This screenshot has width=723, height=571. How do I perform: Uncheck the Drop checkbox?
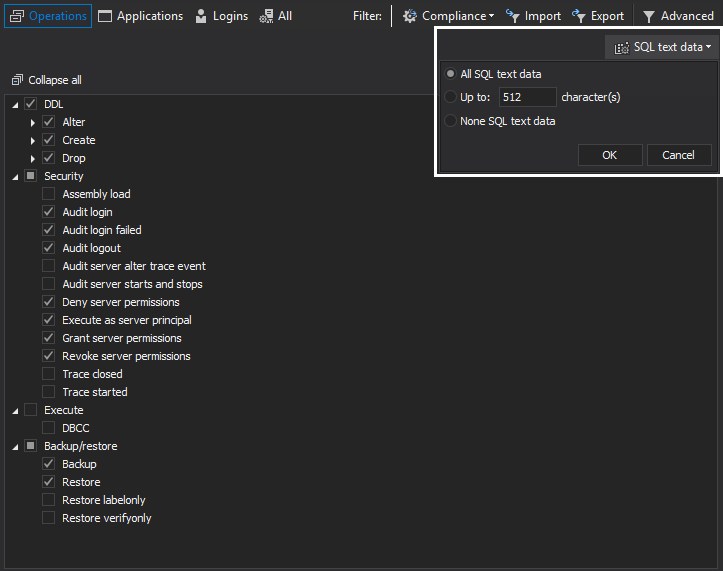click(48, 158)
